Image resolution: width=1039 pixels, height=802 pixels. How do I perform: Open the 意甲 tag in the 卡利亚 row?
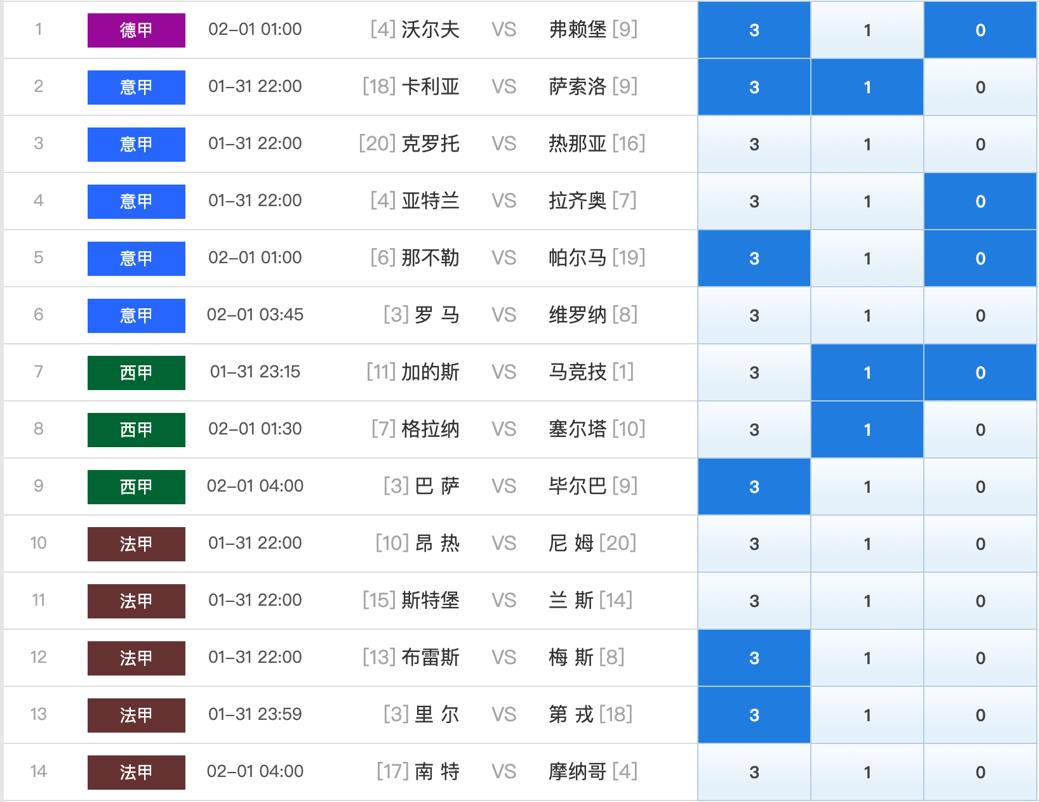[x=137, y=87]
